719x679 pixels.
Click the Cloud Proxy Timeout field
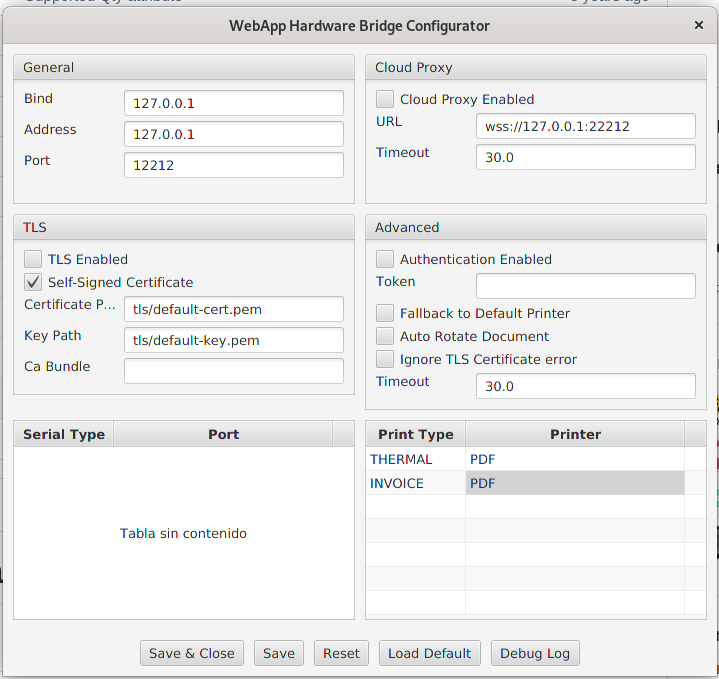coord(586,157)
